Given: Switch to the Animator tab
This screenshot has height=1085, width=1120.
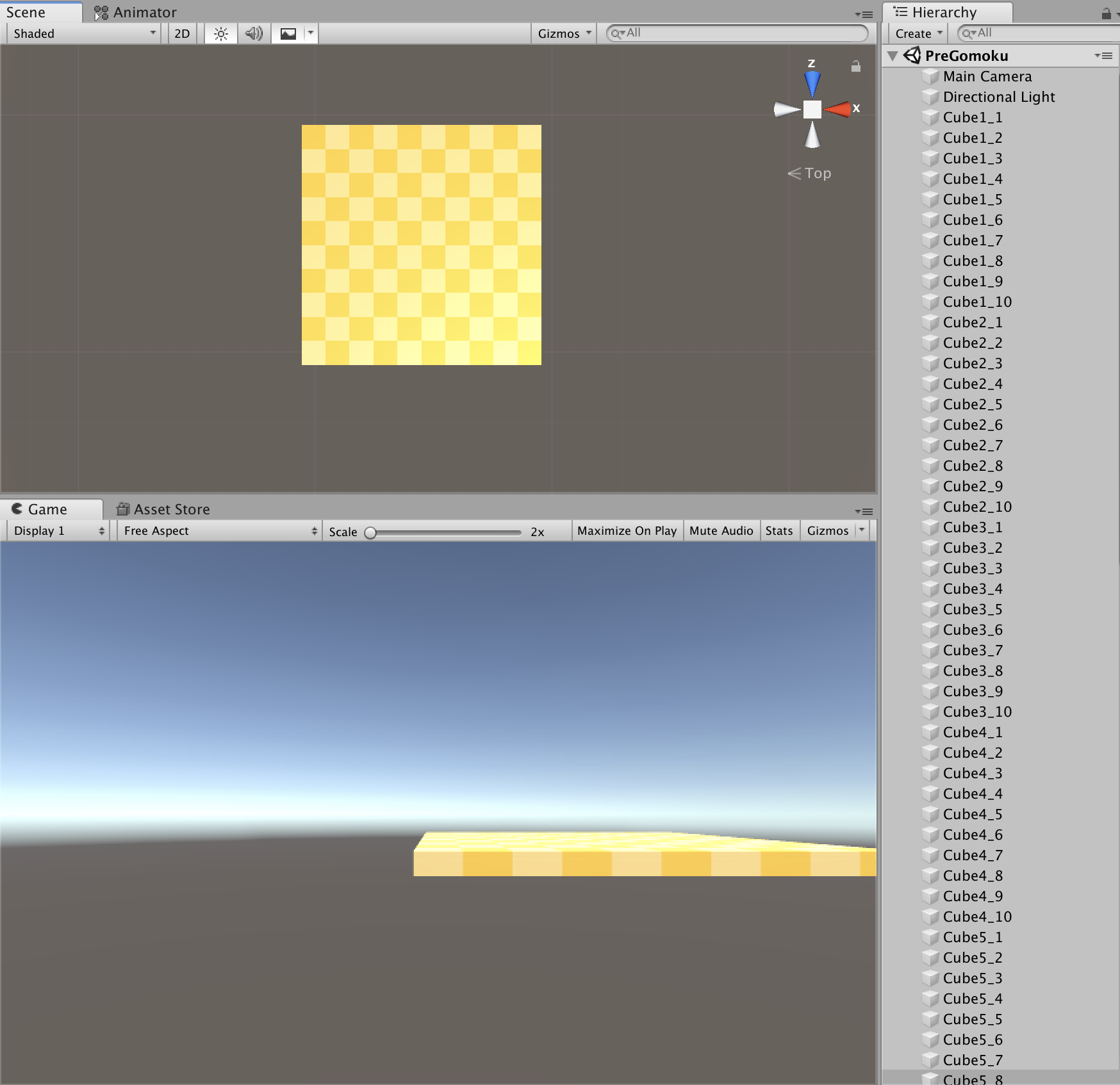Looking at the screenshot, I should tap(136, 12).
